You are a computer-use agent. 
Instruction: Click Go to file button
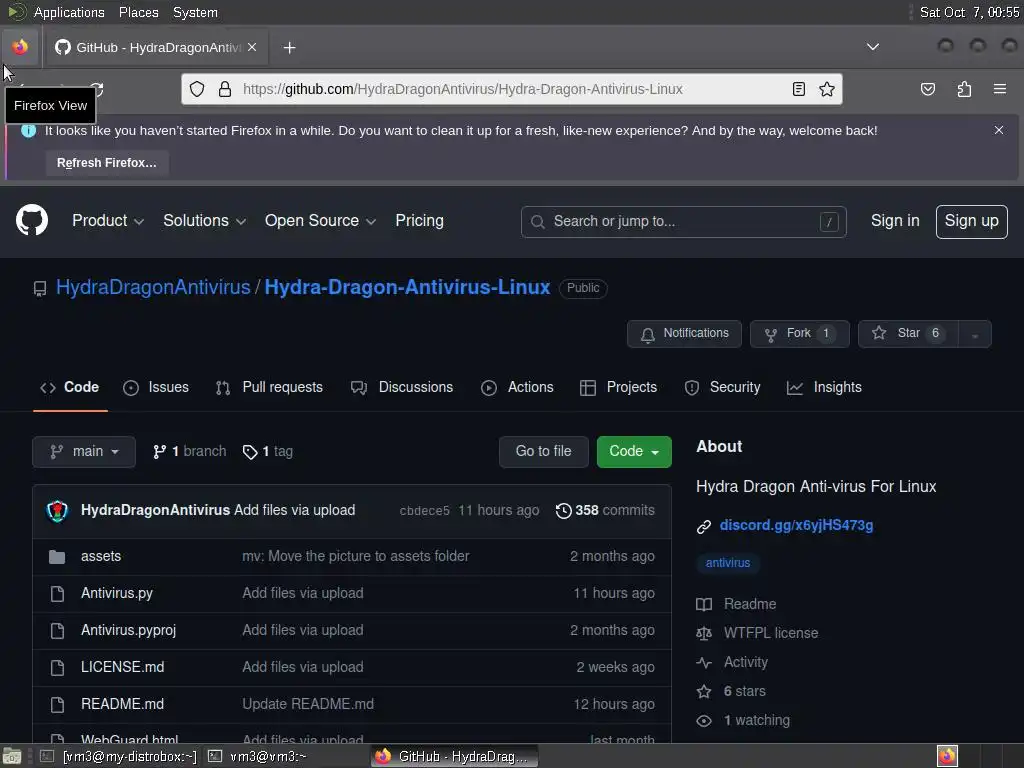pyautogui.click(x=543, y=451)
